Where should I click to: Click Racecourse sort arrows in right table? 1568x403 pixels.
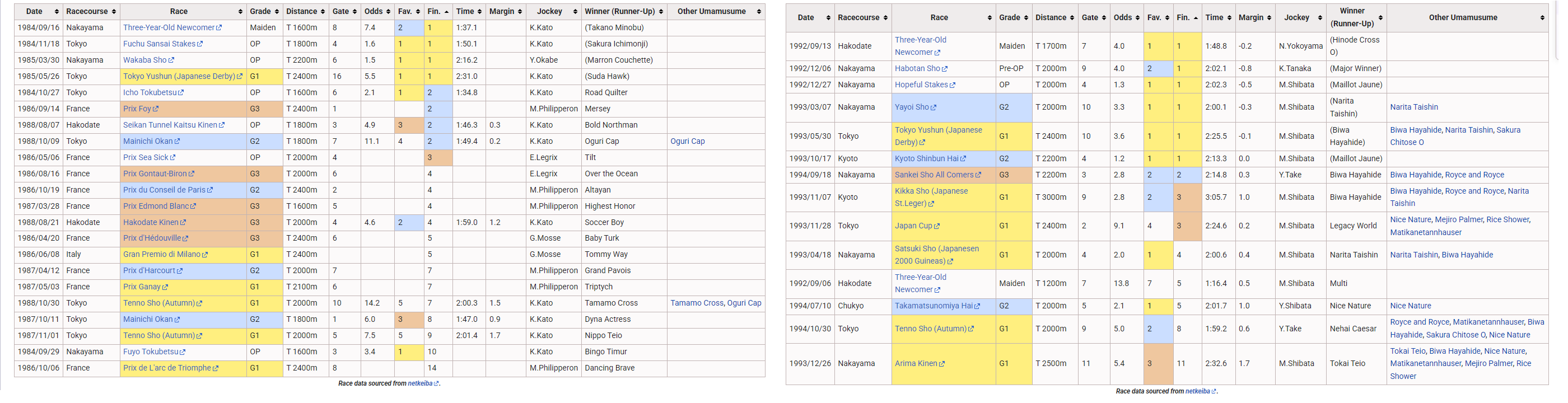(886, 18)
